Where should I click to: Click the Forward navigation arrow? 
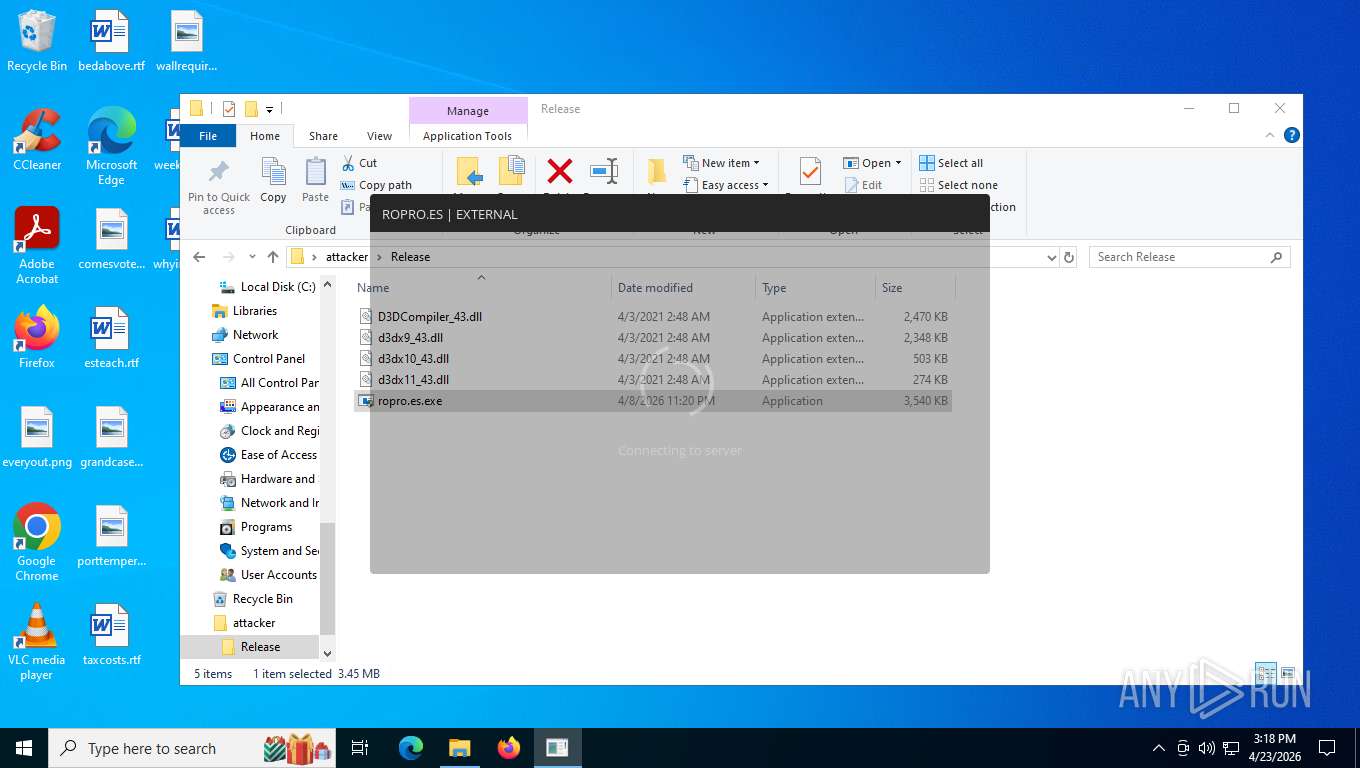(x=228, y=257)
